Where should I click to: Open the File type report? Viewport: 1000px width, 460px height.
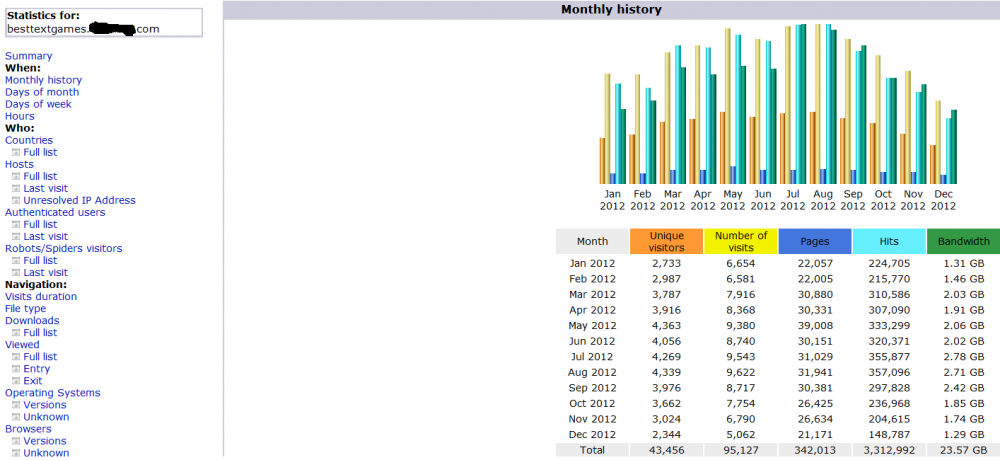(26, 308)
